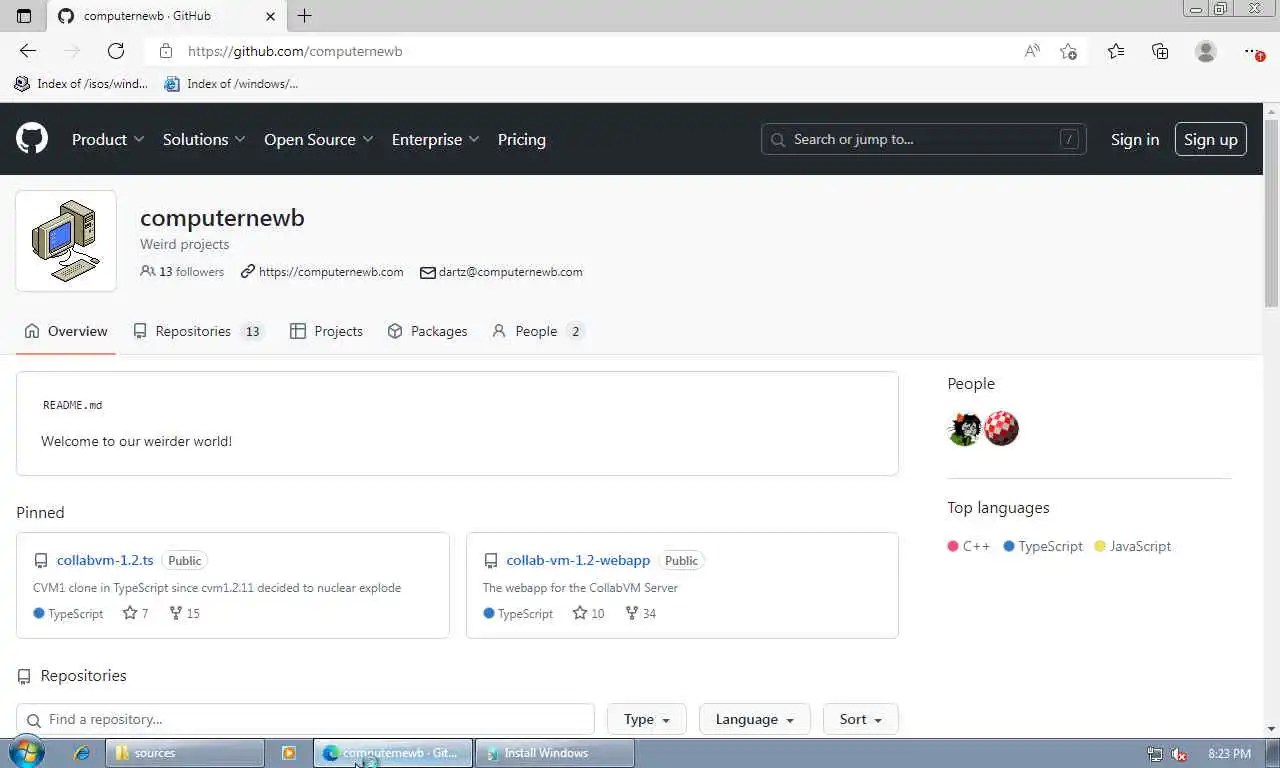The width and height of the screenshot is (1280, 768).
Task: Switch to Install Windows taskbar window
Action: pos(555,753)
